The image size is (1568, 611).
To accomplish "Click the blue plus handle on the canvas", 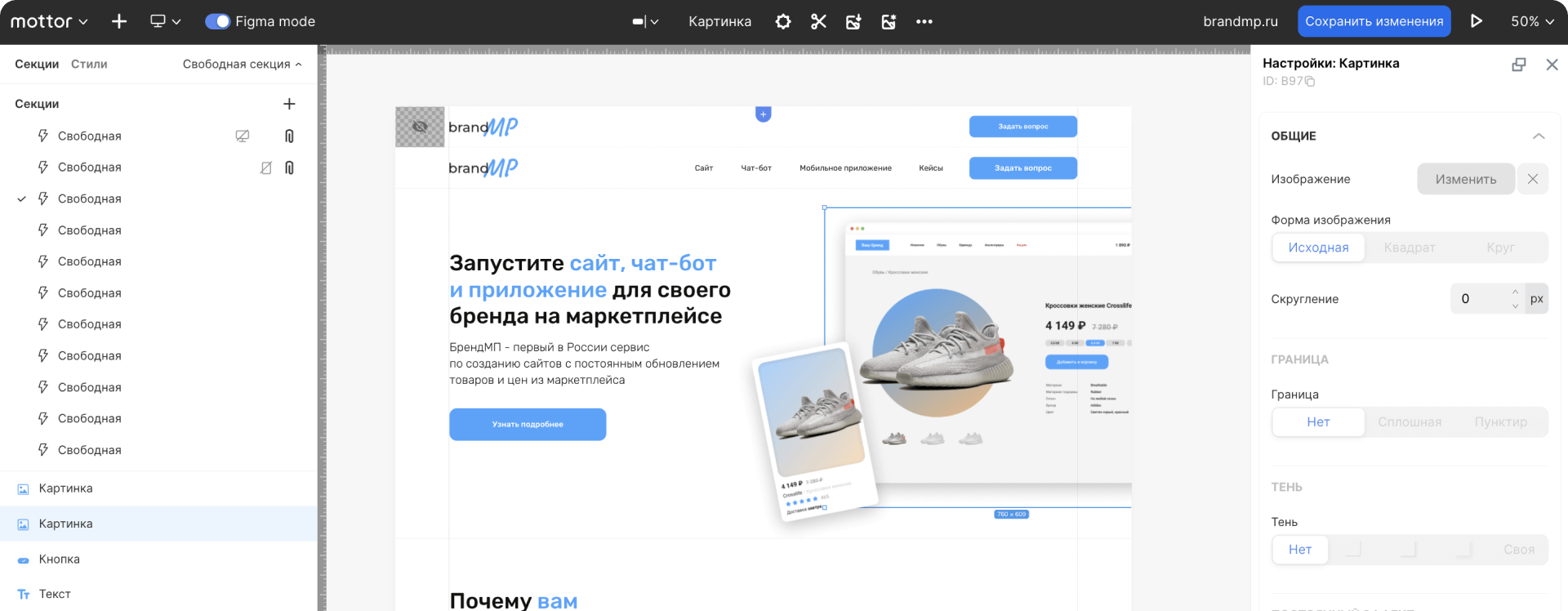I will 763,114.
